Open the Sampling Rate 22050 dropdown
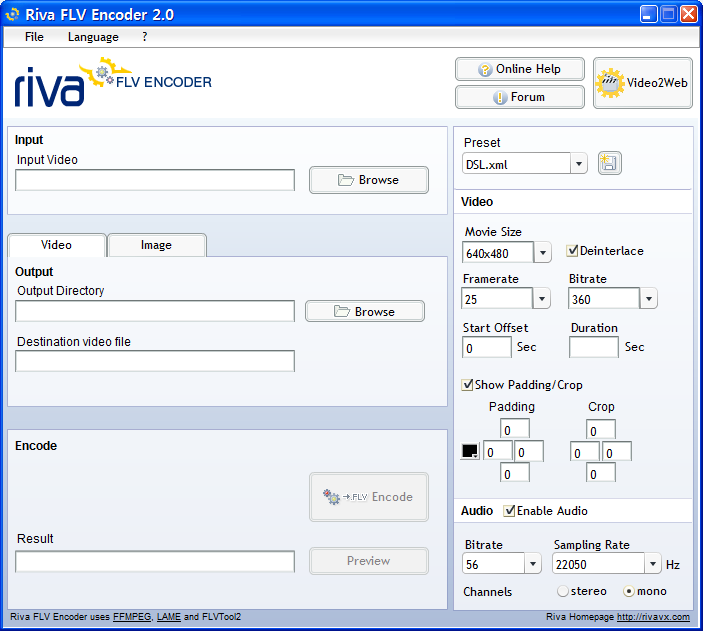 coord(653,563)
